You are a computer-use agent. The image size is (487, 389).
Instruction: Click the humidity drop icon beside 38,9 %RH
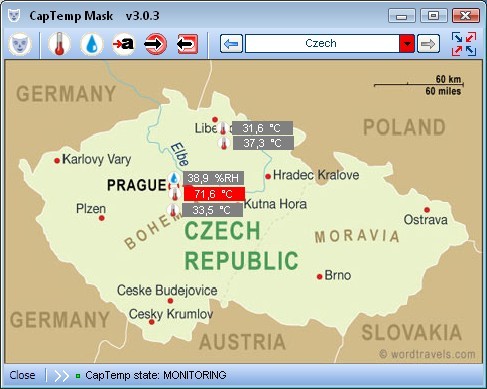[x=174, y=178]
